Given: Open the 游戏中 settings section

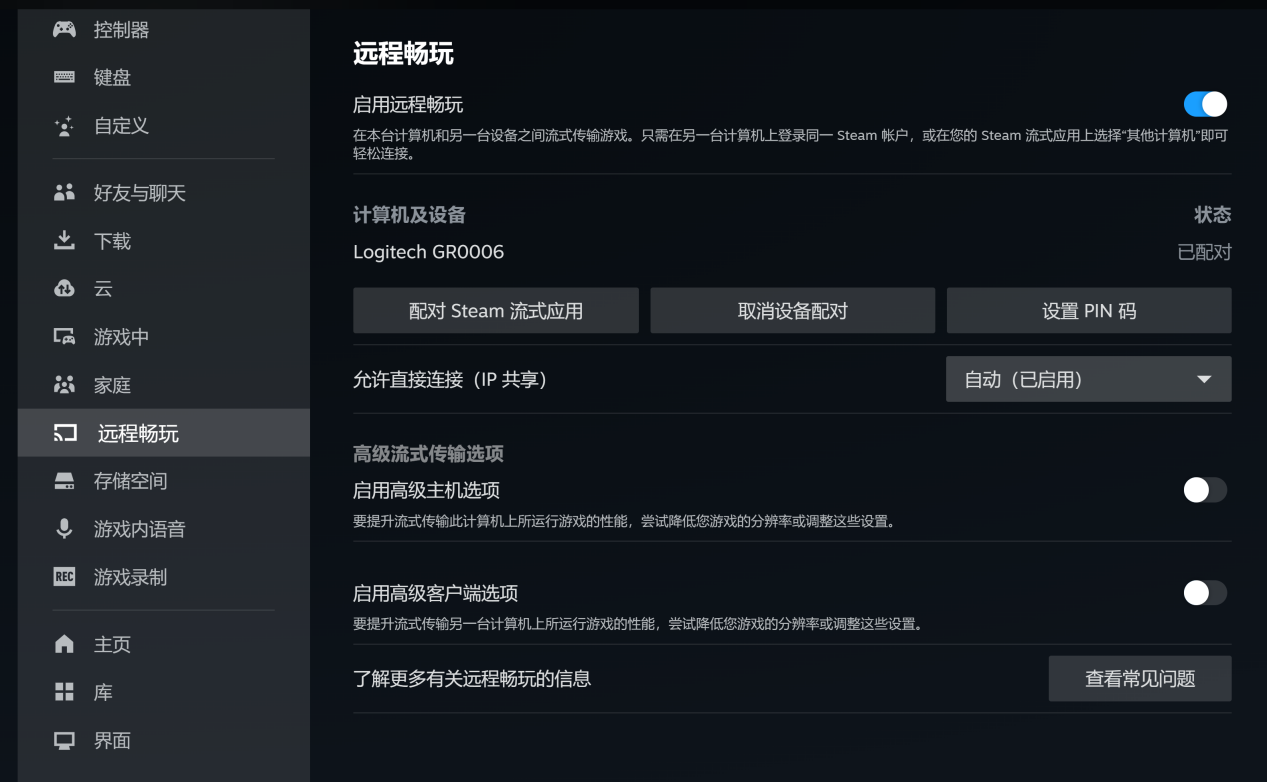Looking at the screenshot, I should (x=164, y=337).
